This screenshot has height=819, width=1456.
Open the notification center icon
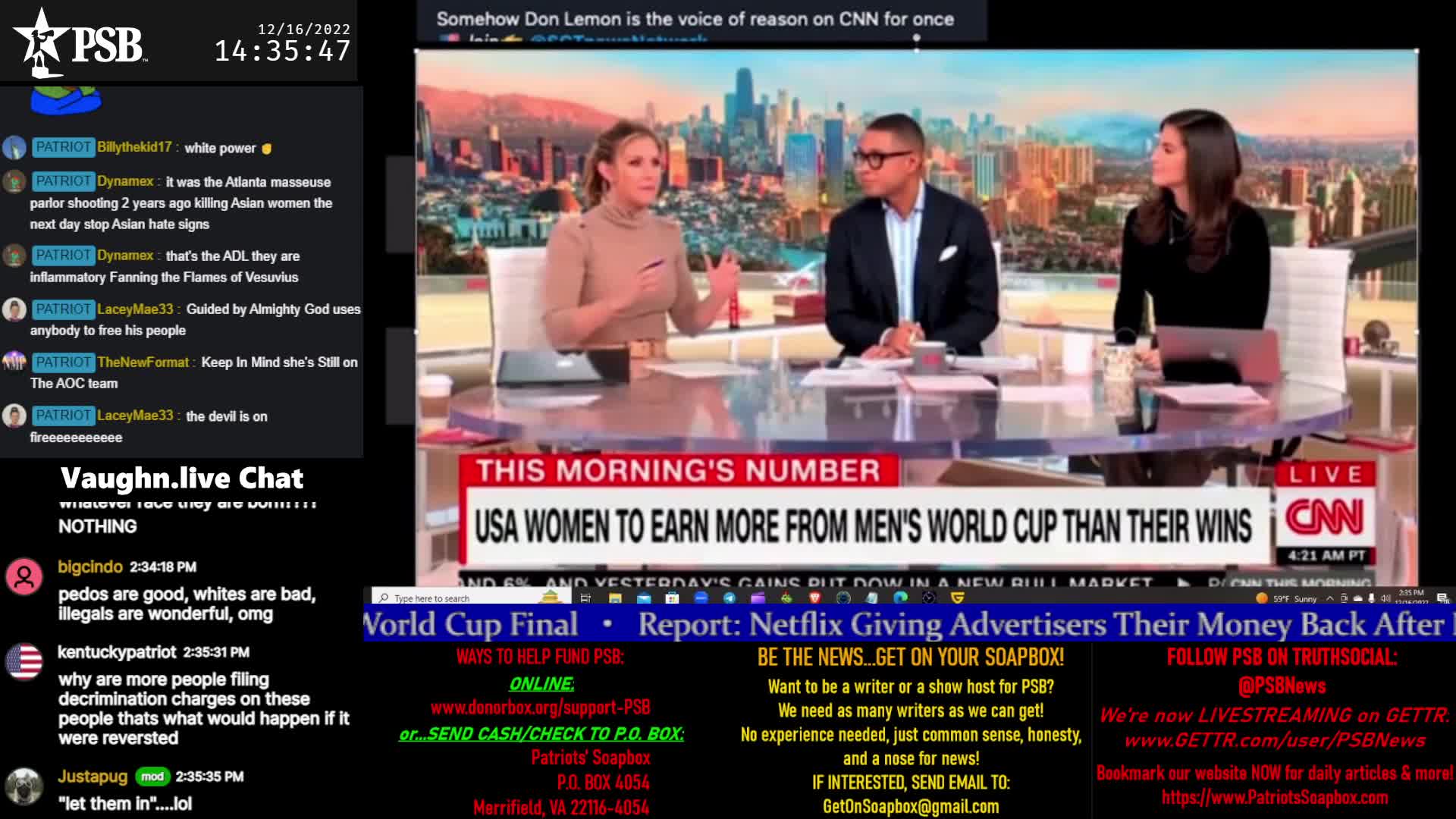pos(1442,598)
